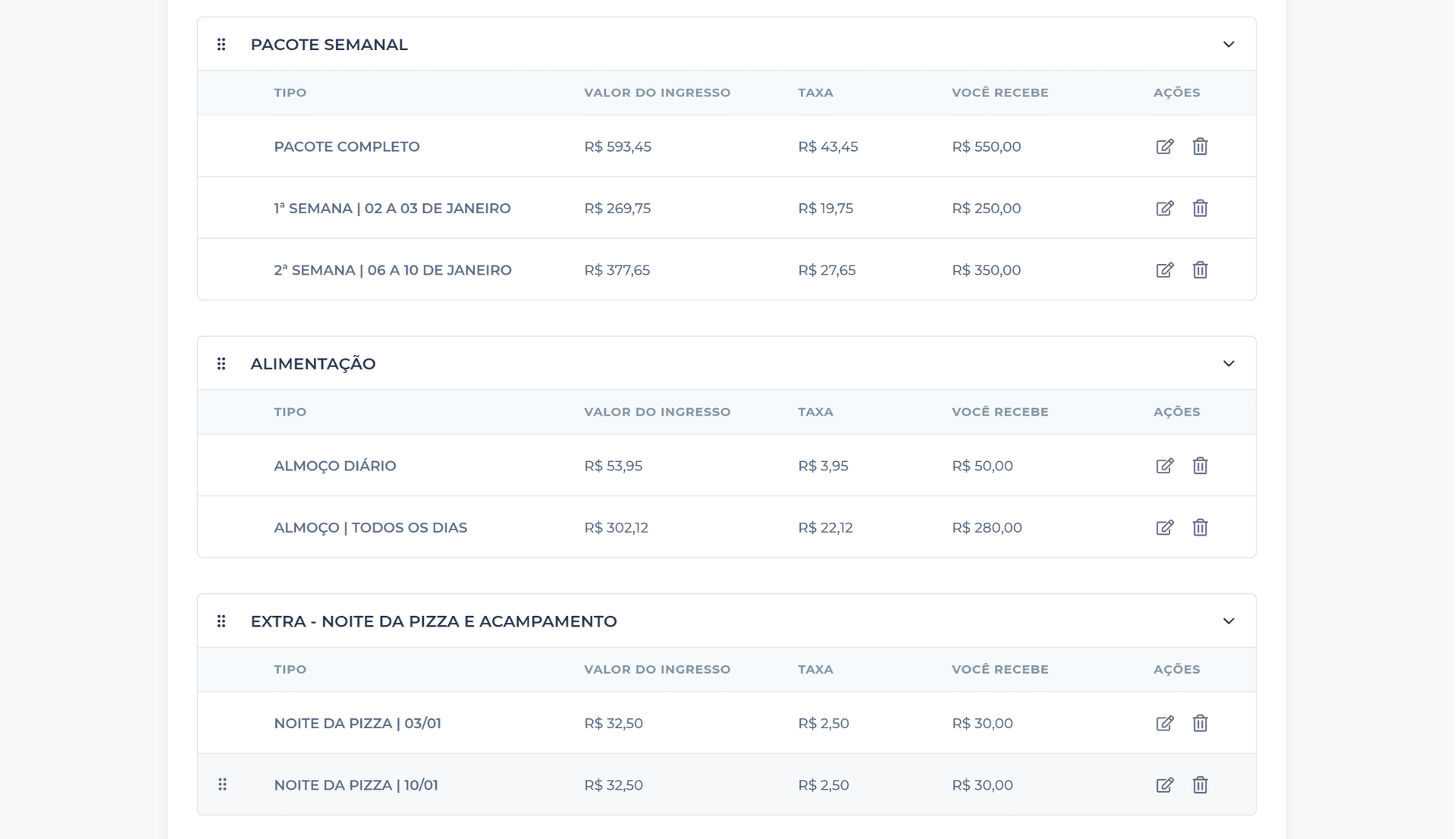The image size is (1456, 839).
Task: Click drag handle of ALIMENTAÇÃO section
Action: tap(221, 364)
